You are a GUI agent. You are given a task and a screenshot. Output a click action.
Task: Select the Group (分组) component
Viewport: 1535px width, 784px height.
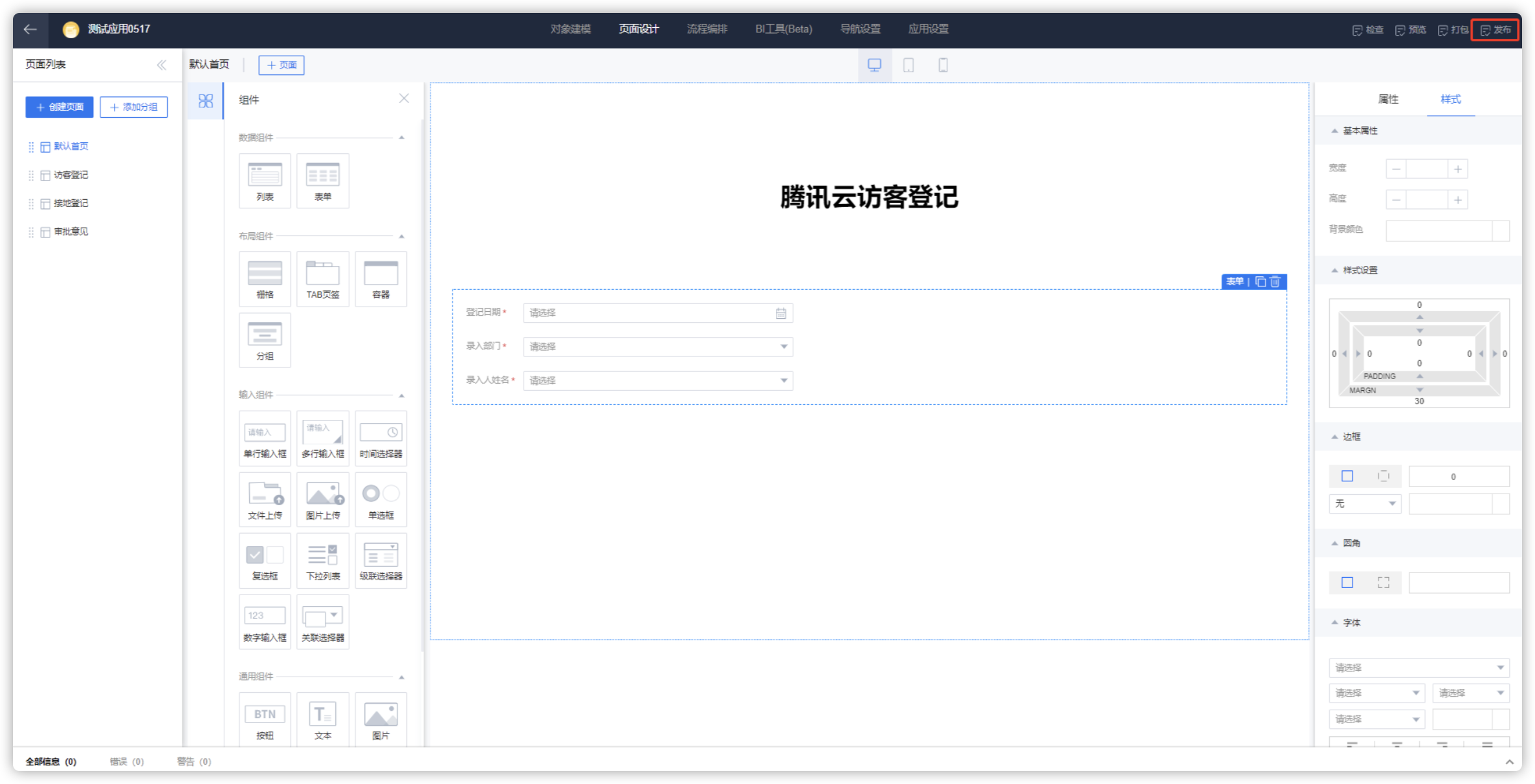[x=265, y=340]
